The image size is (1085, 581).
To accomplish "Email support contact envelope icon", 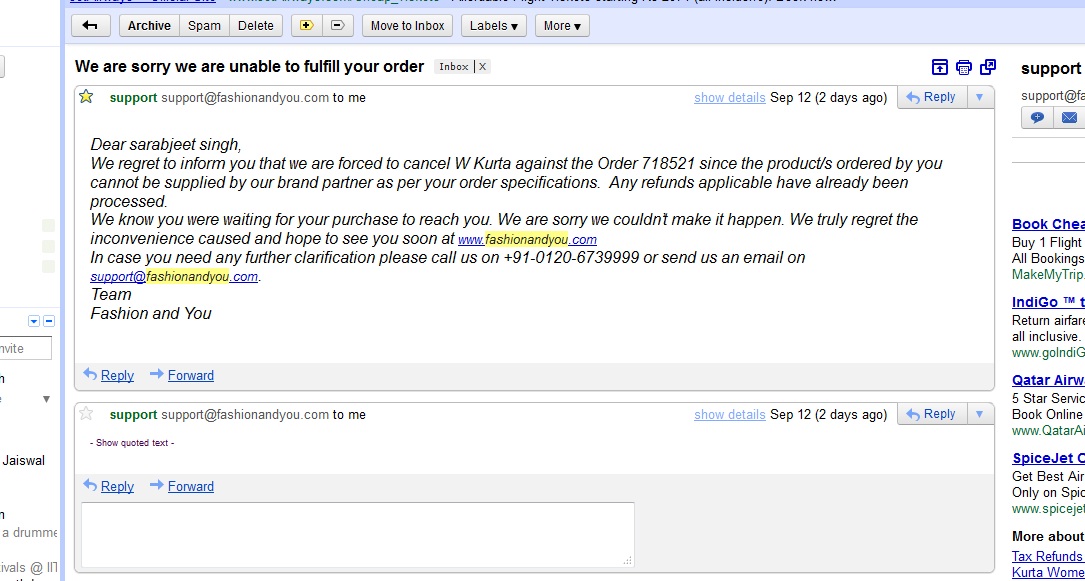I will tap(1068, 118).
